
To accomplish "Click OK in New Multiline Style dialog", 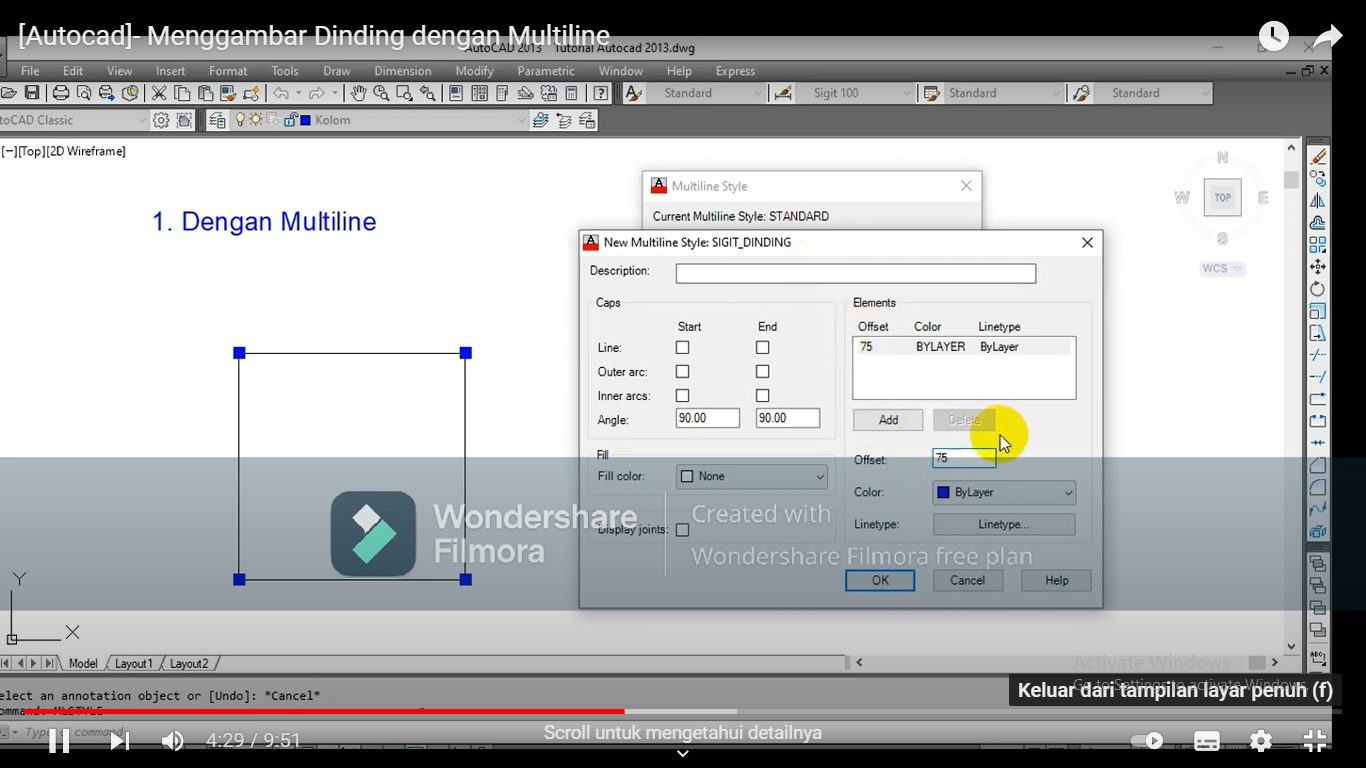I will [880, 581].
